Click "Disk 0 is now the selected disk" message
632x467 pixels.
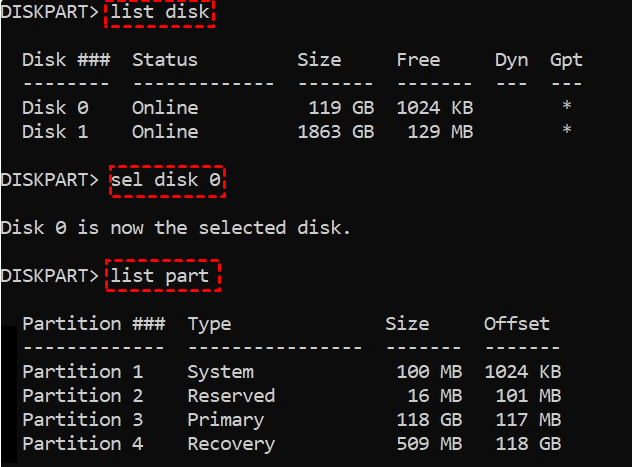click(176, 227)
